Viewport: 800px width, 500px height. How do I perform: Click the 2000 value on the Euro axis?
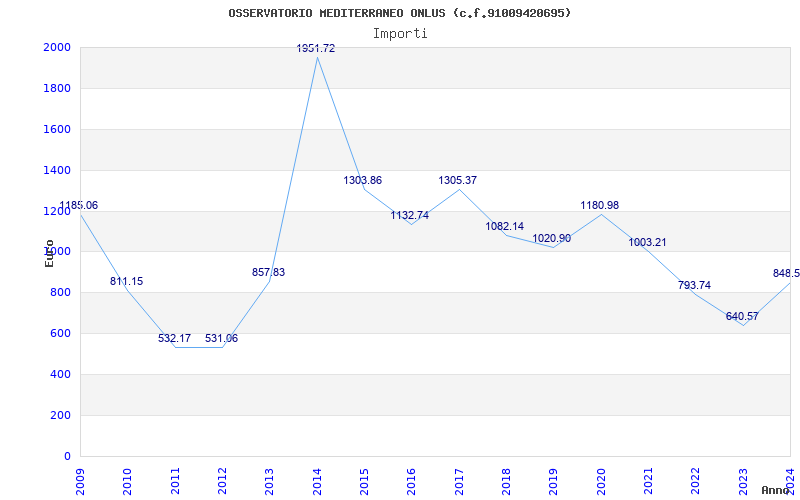(57, 47)
